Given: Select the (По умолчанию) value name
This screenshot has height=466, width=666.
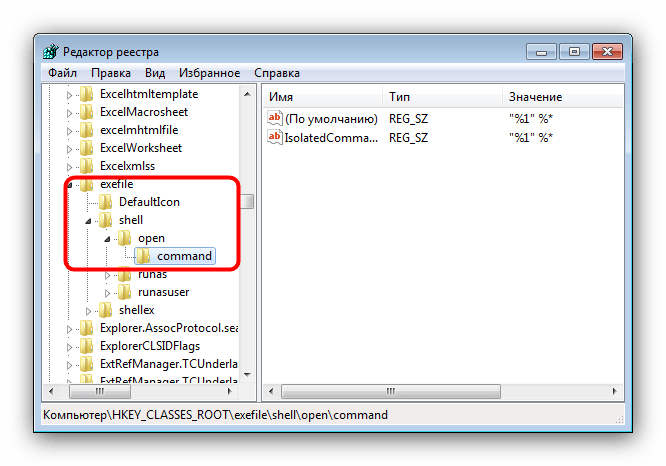Looking at the screenshot, I should pos(331,119).
